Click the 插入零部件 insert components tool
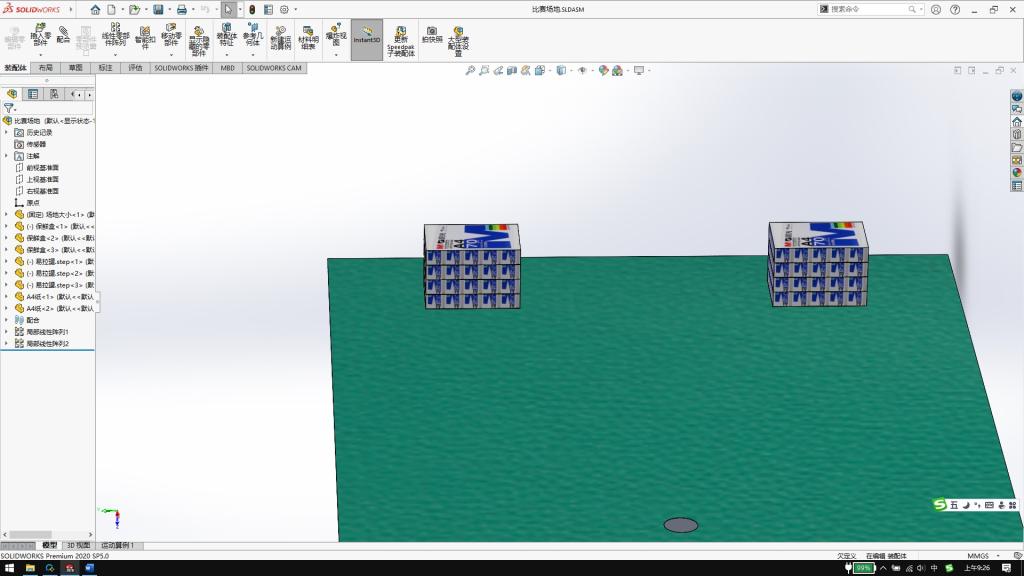1024x576 pixels. click(x=40, y=35)
